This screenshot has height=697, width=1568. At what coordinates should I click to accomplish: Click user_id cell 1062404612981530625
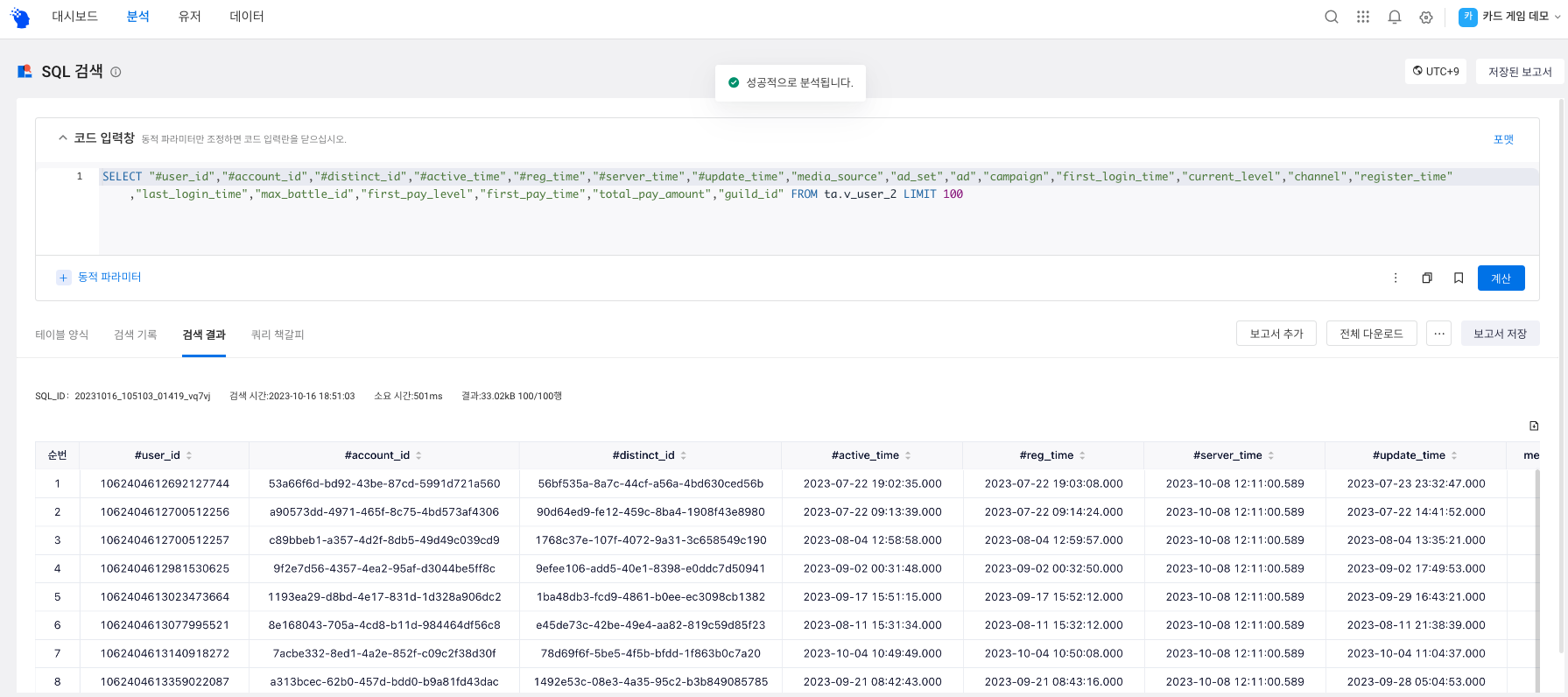165,568
